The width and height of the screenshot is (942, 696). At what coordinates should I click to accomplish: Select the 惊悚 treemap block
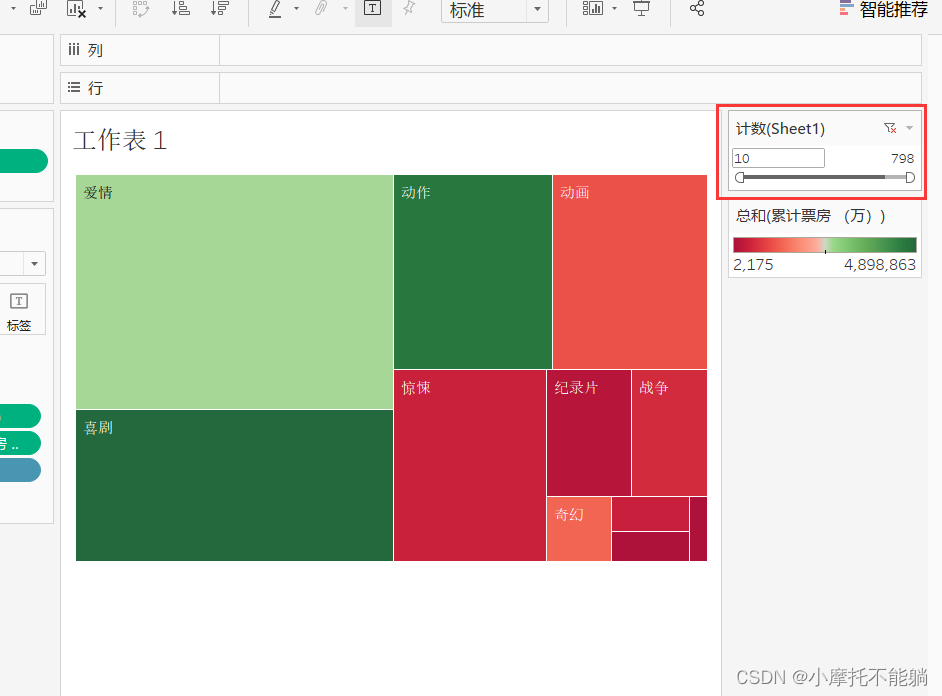point(470,465)
